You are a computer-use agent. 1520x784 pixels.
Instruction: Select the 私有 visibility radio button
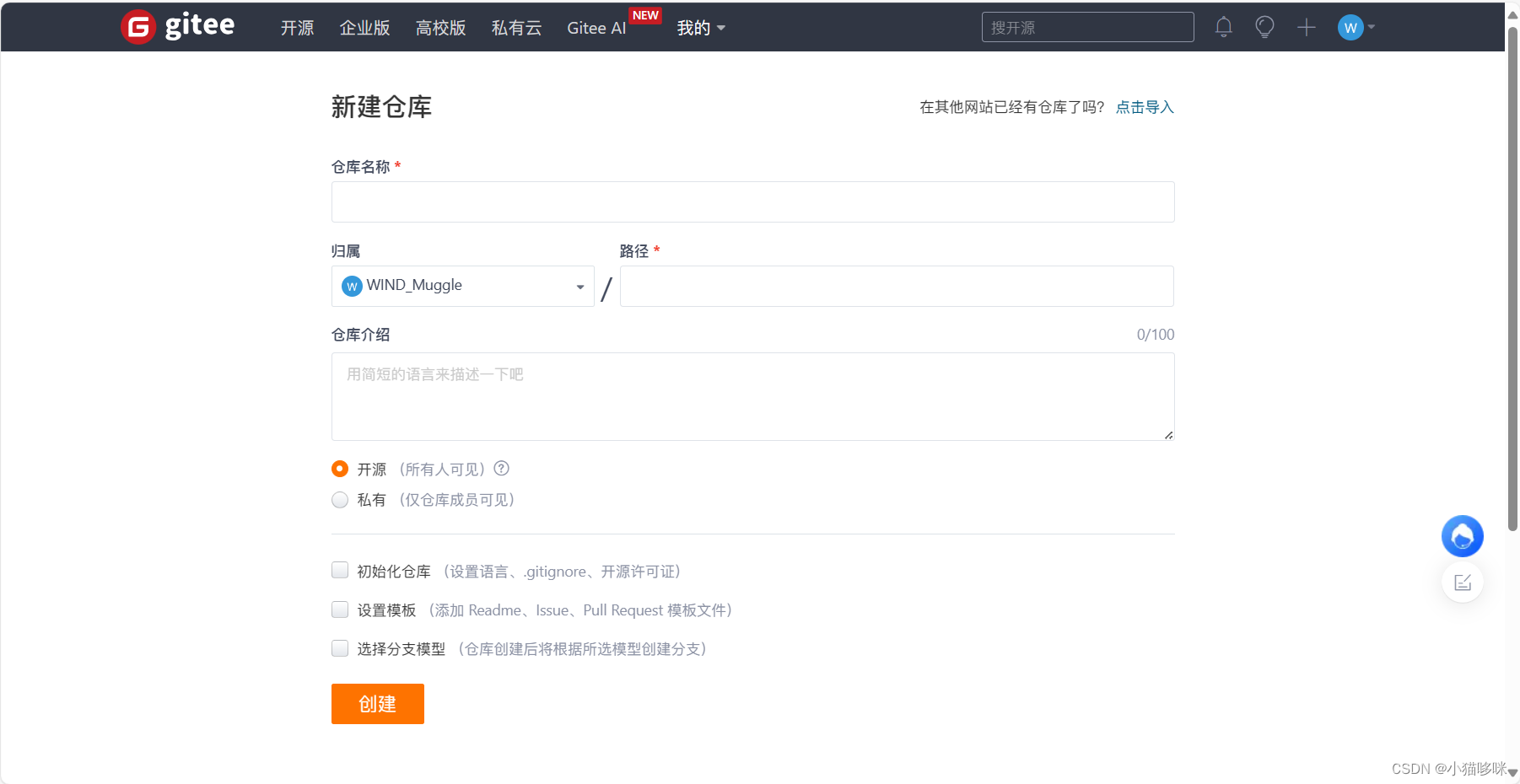point(339,499)
